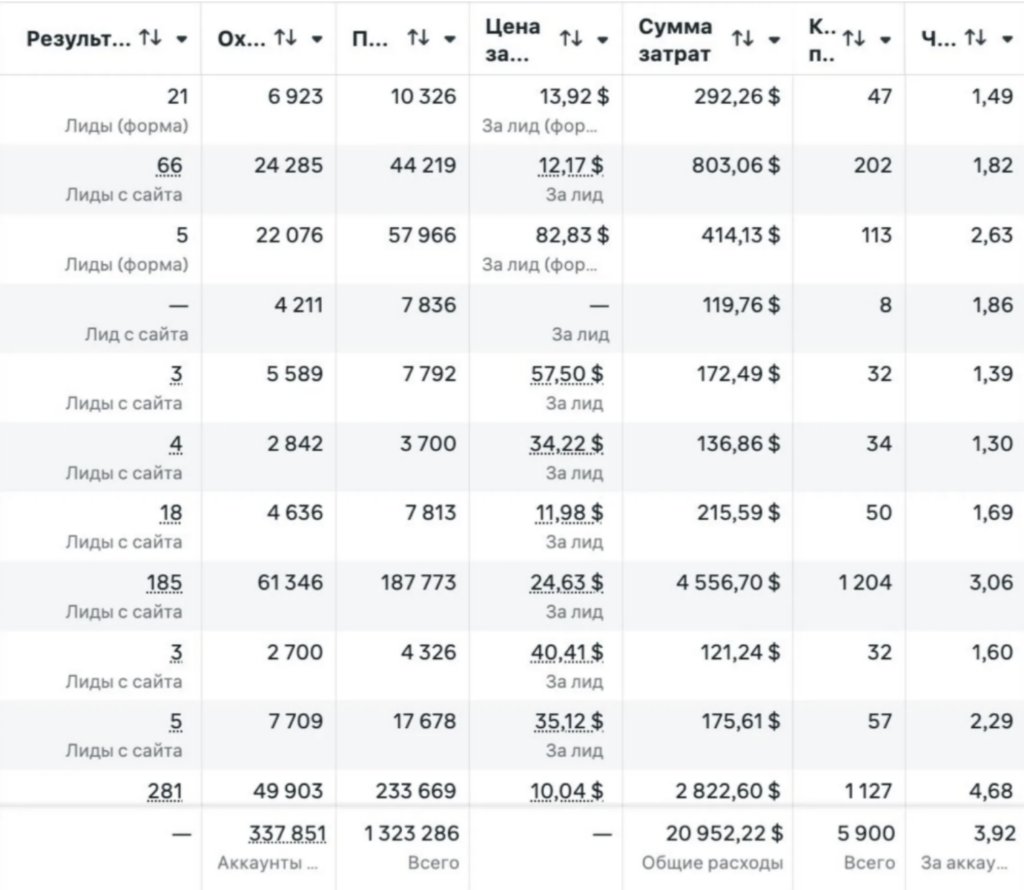Click the underlined 185 results value
The width and height of the screenshot is (1024, 890).
click(165, 582)
